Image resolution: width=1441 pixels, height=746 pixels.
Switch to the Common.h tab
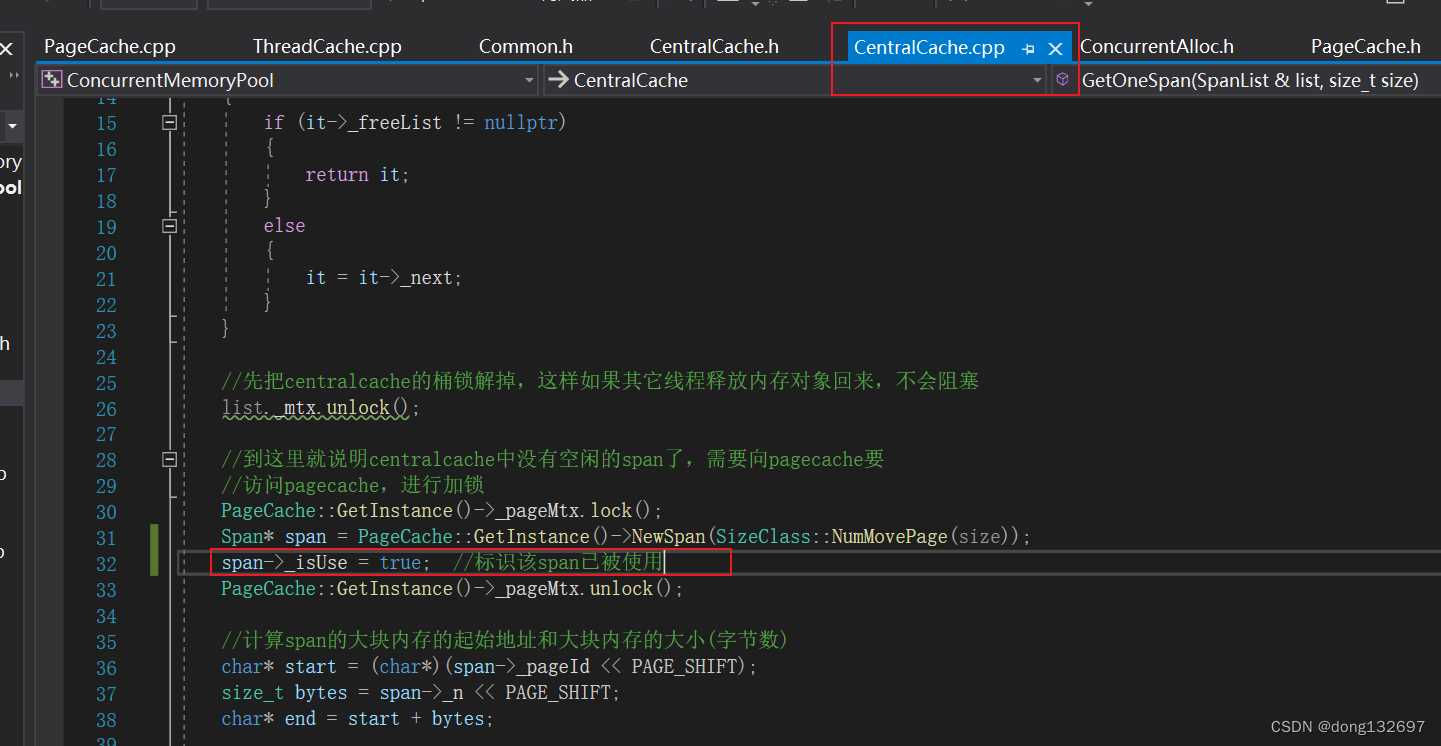526,47
